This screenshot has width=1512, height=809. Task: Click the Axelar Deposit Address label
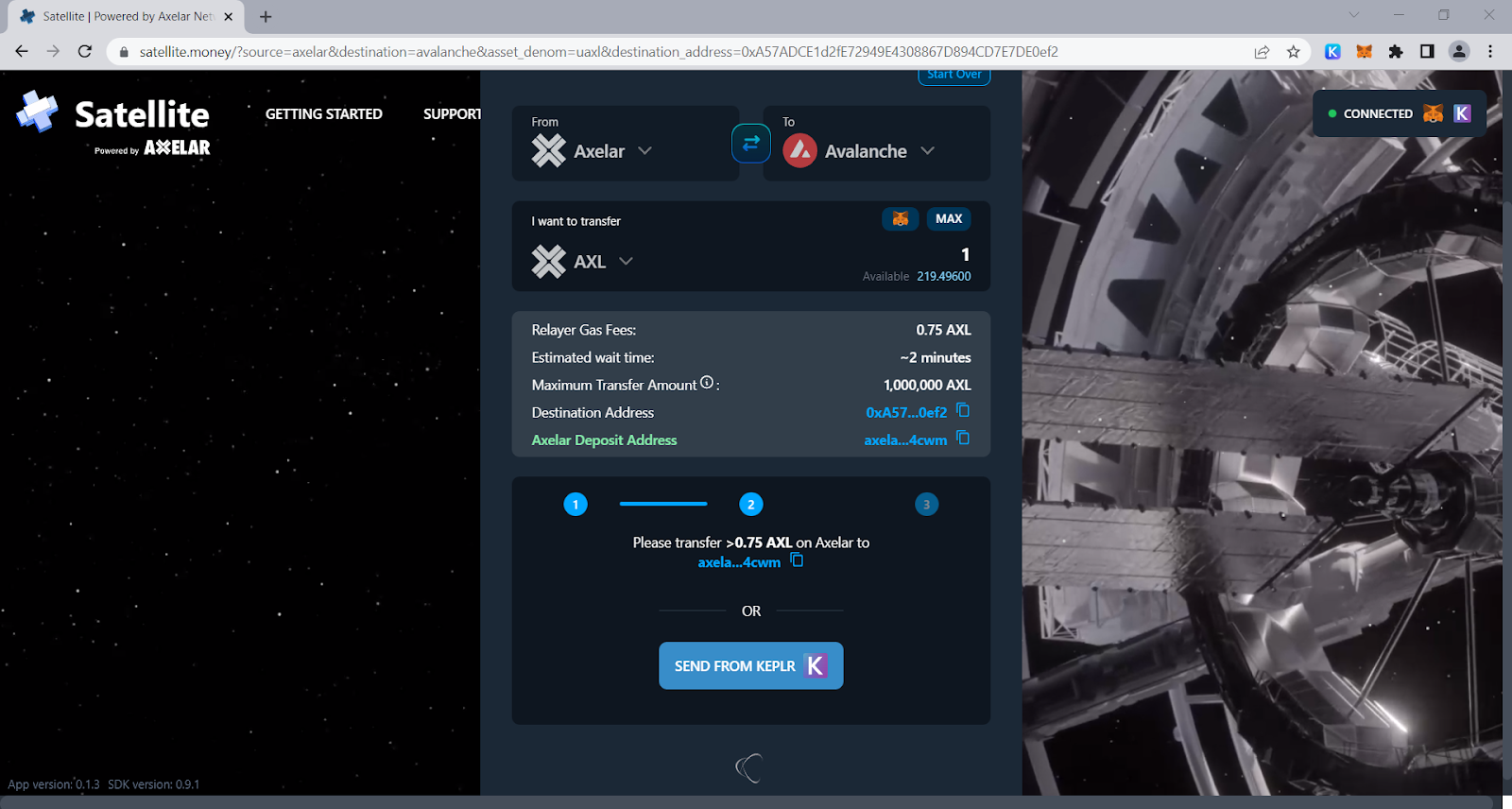[604, 439]
